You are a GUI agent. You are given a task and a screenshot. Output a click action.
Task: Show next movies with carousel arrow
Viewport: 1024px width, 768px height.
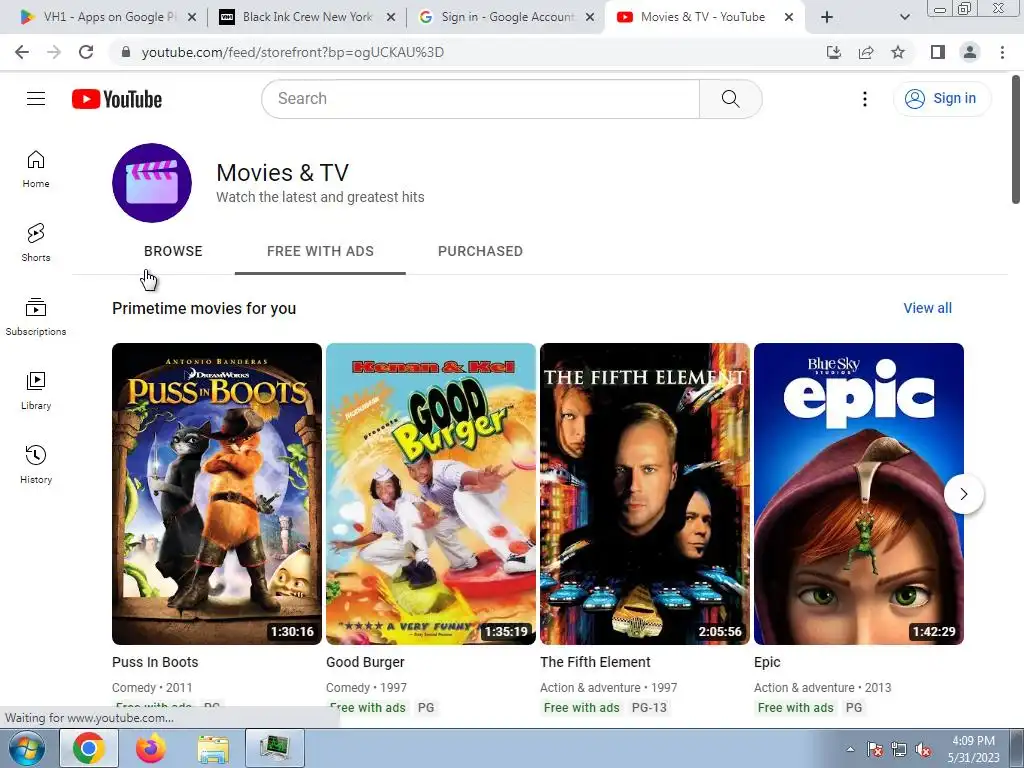pos(964,494)
